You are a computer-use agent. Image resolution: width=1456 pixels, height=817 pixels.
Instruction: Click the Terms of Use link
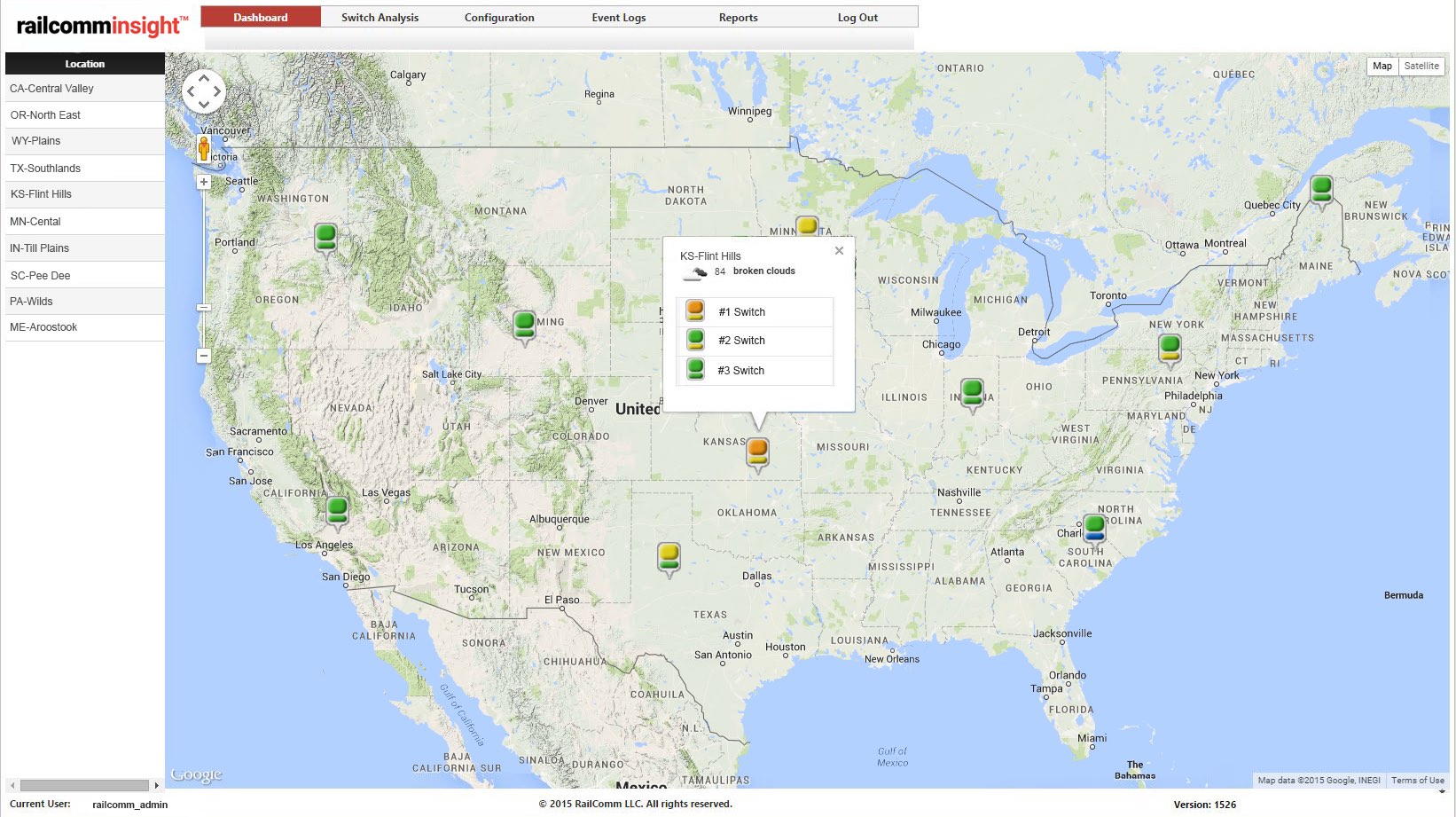pyautogui.click(x=1417, y=781)
